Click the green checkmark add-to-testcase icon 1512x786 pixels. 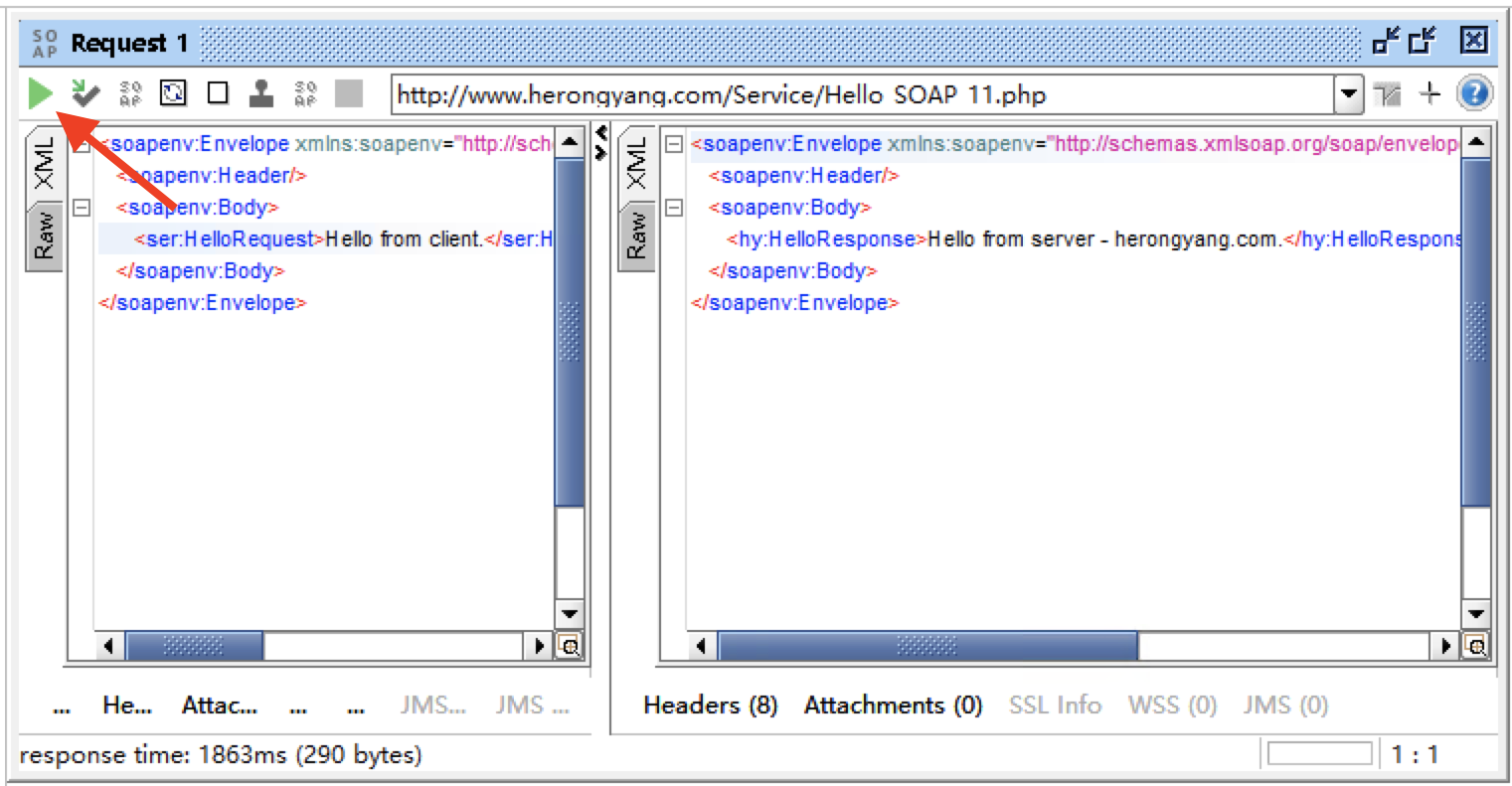[84, 93]
